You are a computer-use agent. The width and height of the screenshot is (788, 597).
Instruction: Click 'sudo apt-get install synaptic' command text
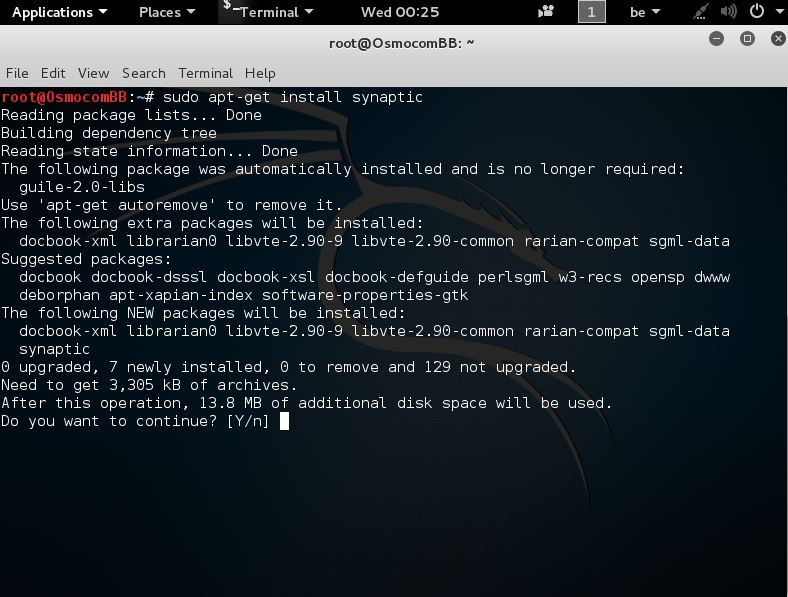coord(292,97)
